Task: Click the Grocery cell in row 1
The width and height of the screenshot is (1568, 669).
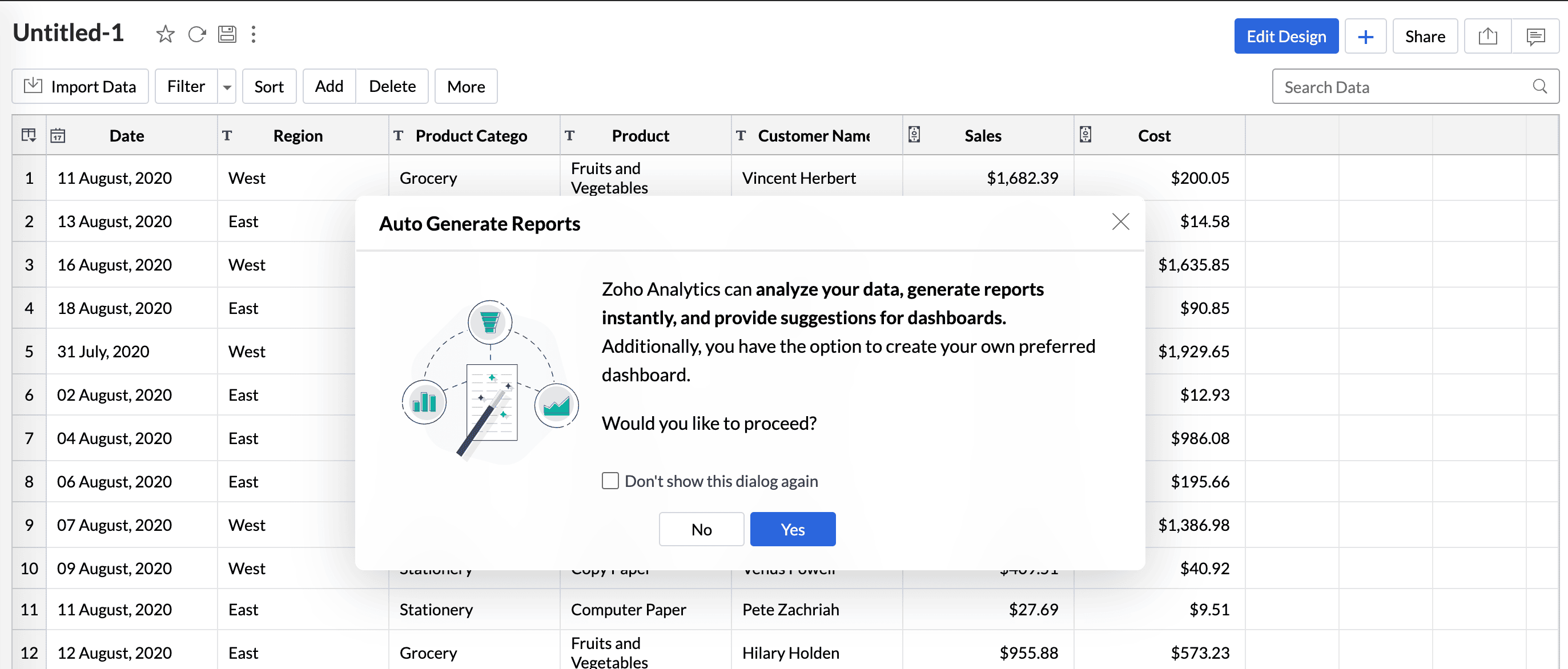Action: 474,178
